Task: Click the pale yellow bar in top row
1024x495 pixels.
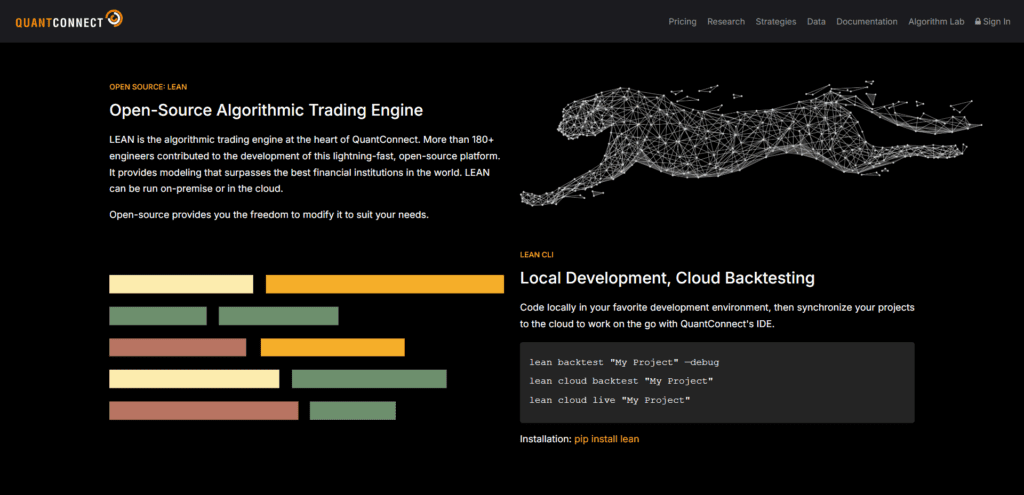Action: (181, 284)
